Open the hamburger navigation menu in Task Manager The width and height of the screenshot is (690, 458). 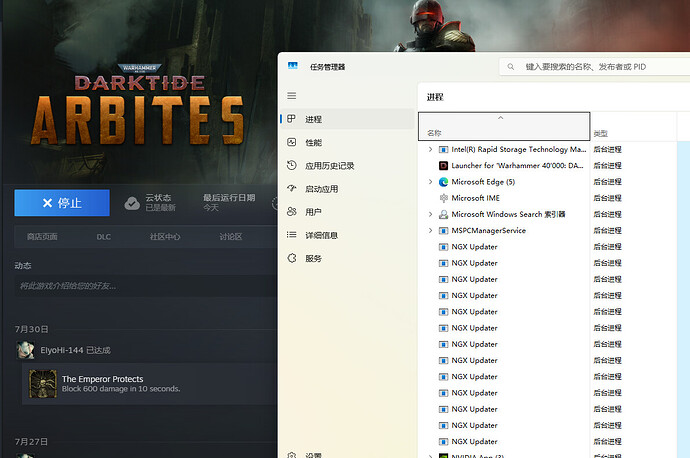tap(291, 95)
